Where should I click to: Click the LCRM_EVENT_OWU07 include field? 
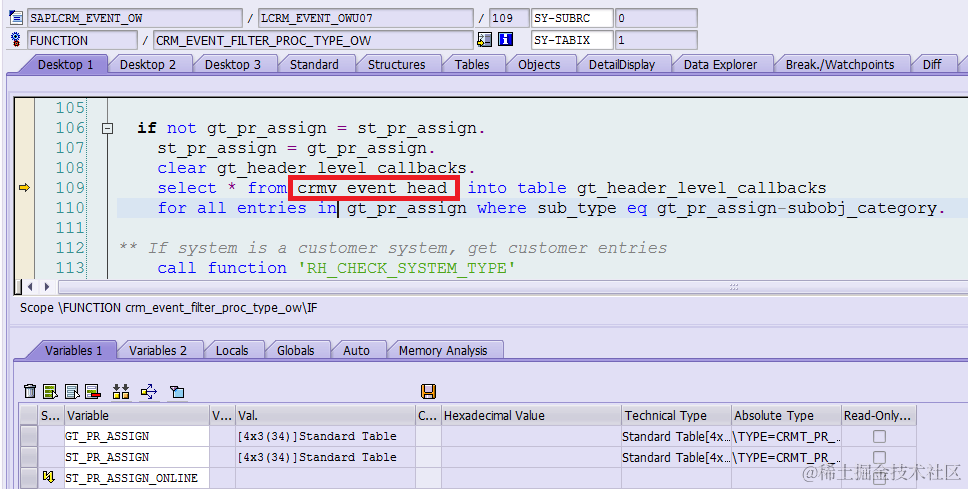(x=365, y=18)
